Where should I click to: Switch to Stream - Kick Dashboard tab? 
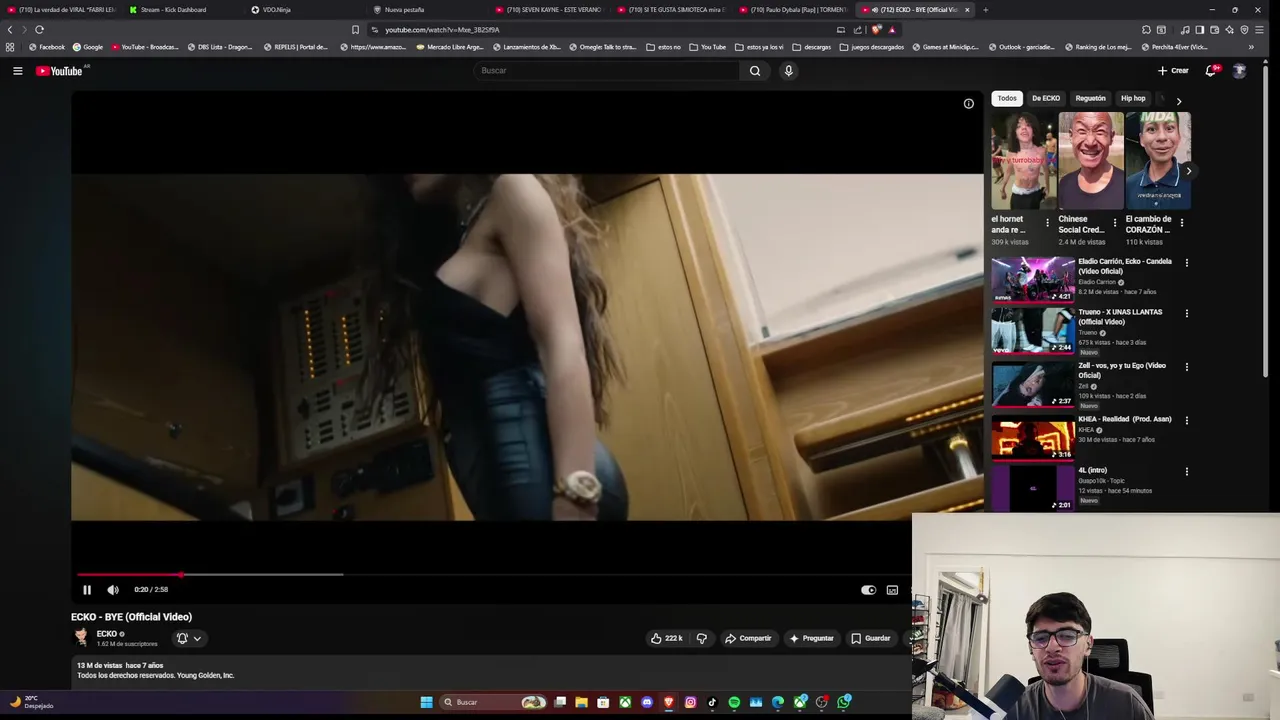(173, 10)
